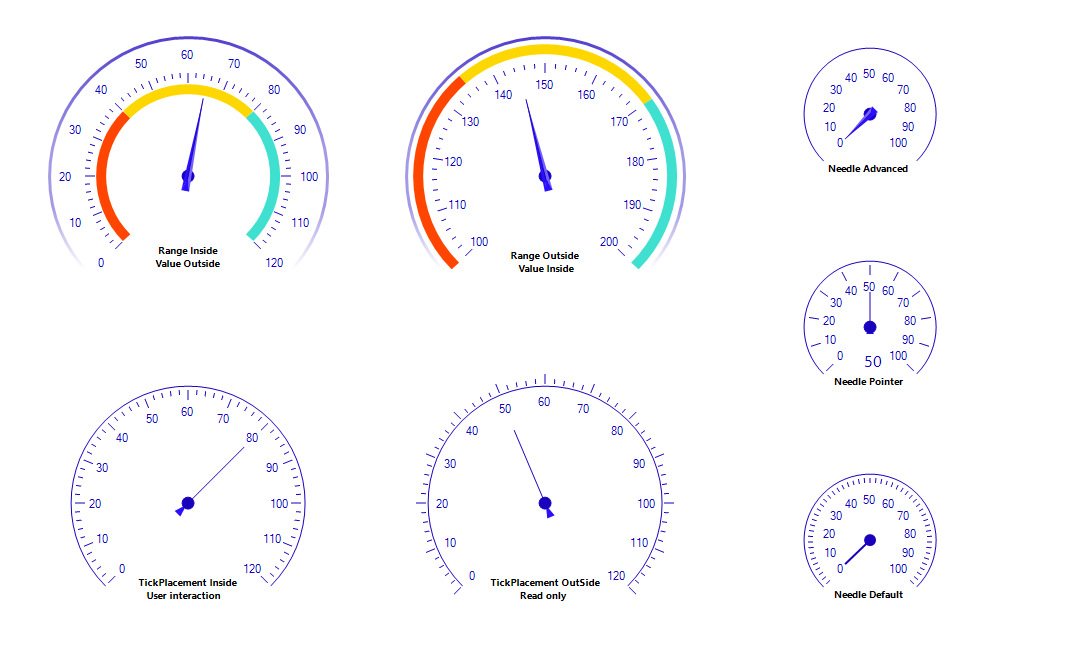Screen dimensions: 1086x649
Task: Click the 'Range Inside Value Outside' caption
Action: (188, 257)
